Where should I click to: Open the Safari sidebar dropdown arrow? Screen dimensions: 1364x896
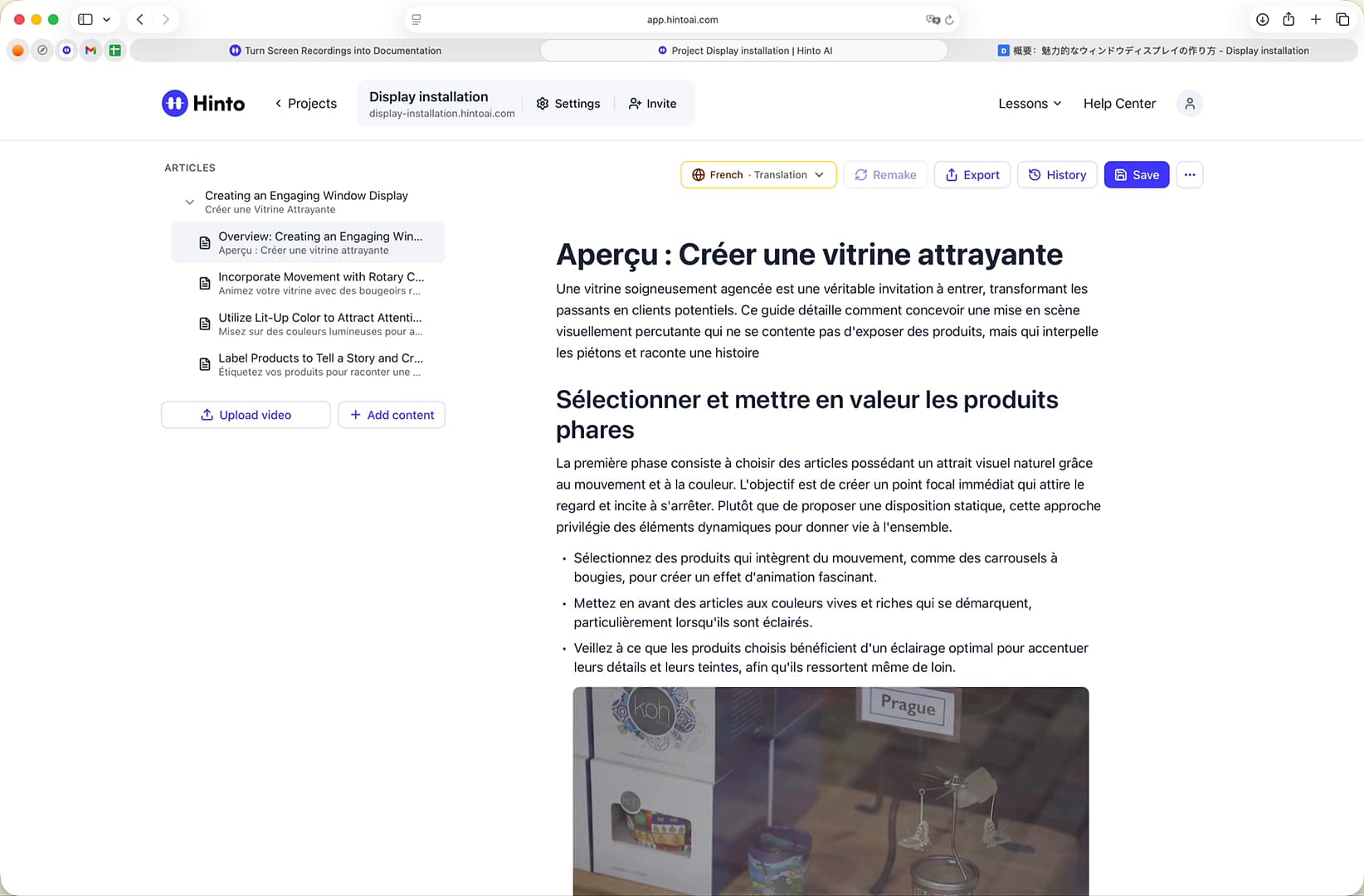(106, 20)
